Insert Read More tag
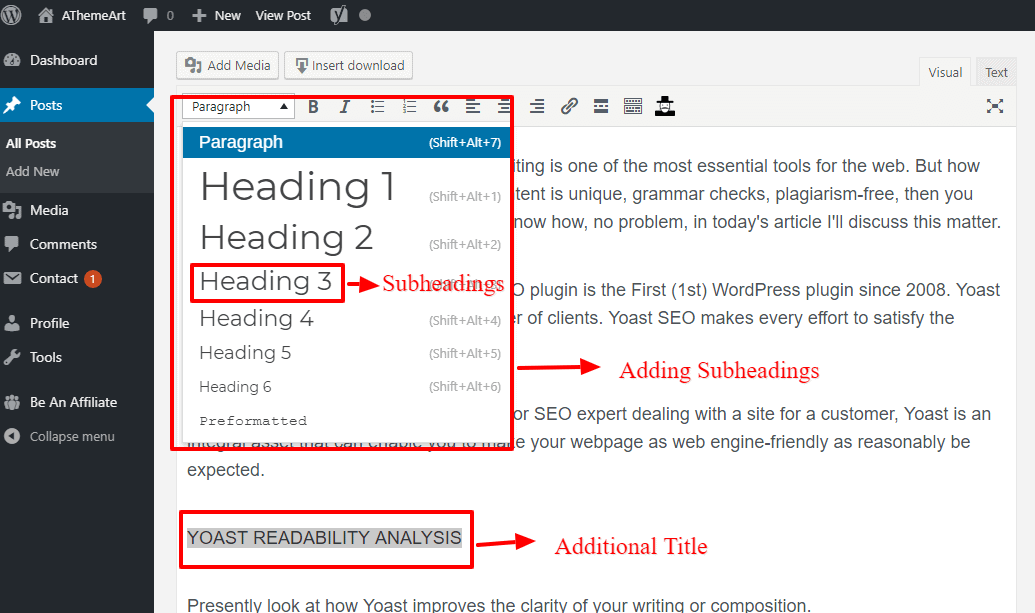 point(601,107)
